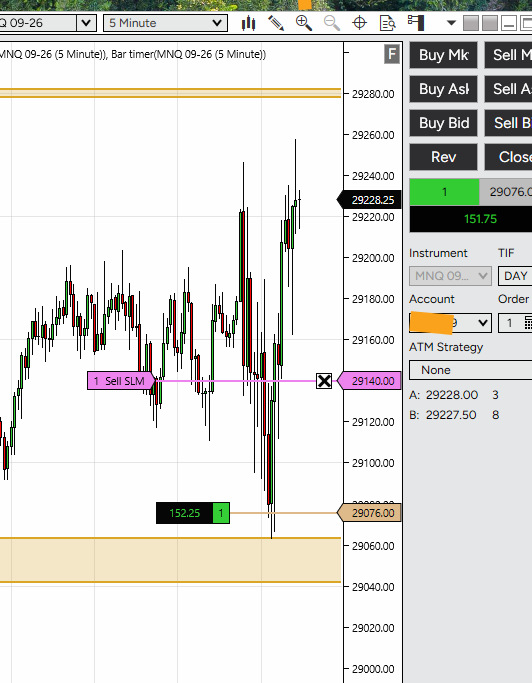532x683 pixels.
Task: Click the ask price 29228.00
Action: [x=451, y=395]
